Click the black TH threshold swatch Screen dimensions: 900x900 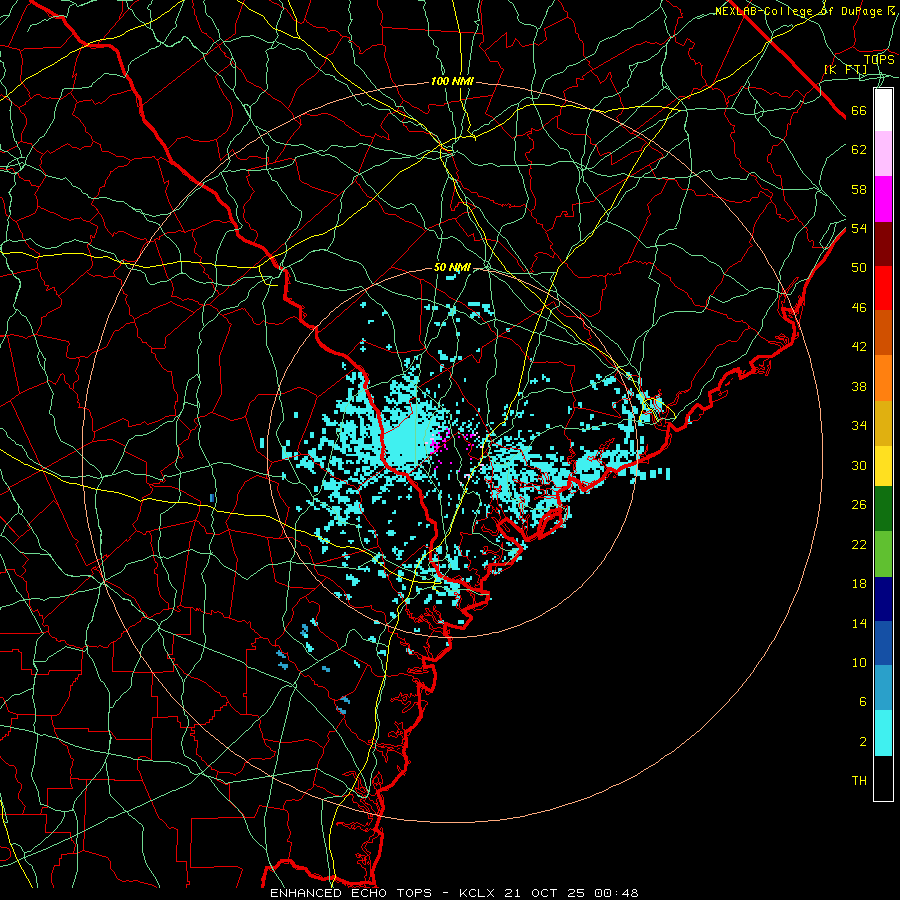point(883,778)
